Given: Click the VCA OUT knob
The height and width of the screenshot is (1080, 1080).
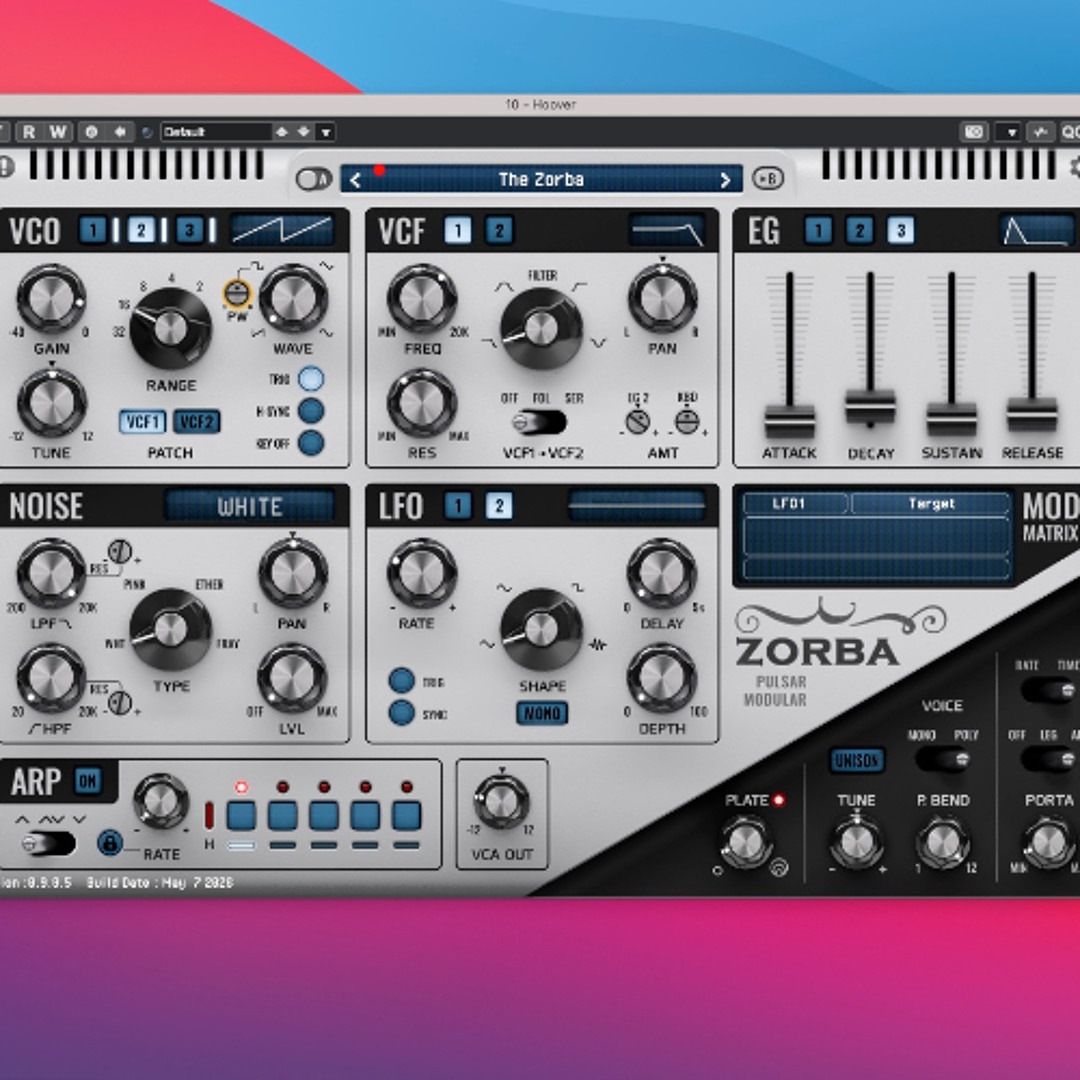Looking at the screenshot, I should coord(502,801).
